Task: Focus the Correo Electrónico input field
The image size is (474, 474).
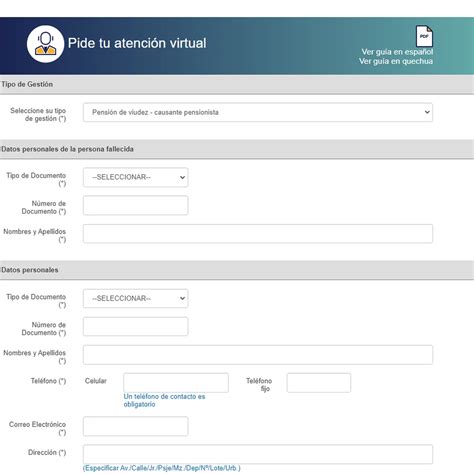Action: tap(136, 426)
